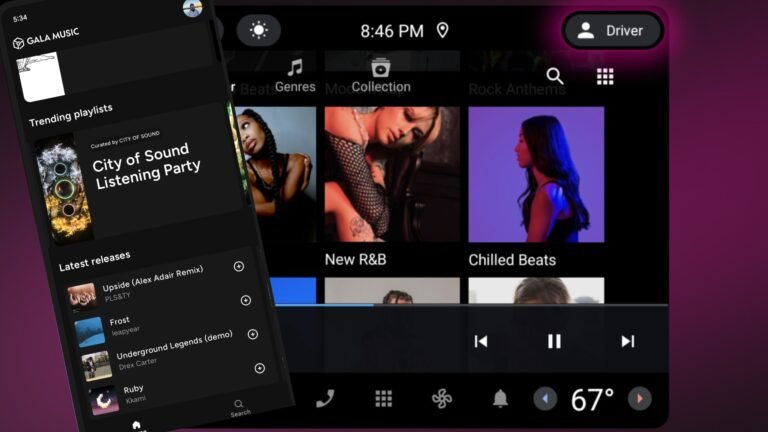Select the New R&B album cover
768x432 pixels.
pos(392,174)
